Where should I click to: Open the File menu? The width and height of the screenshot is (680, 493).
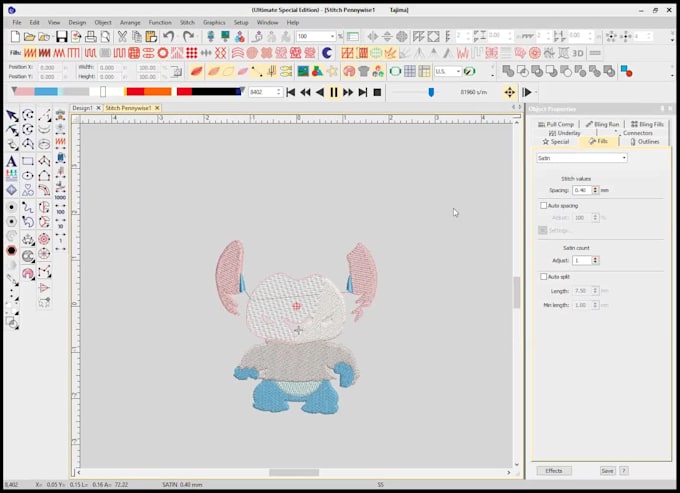click(16, 22)
